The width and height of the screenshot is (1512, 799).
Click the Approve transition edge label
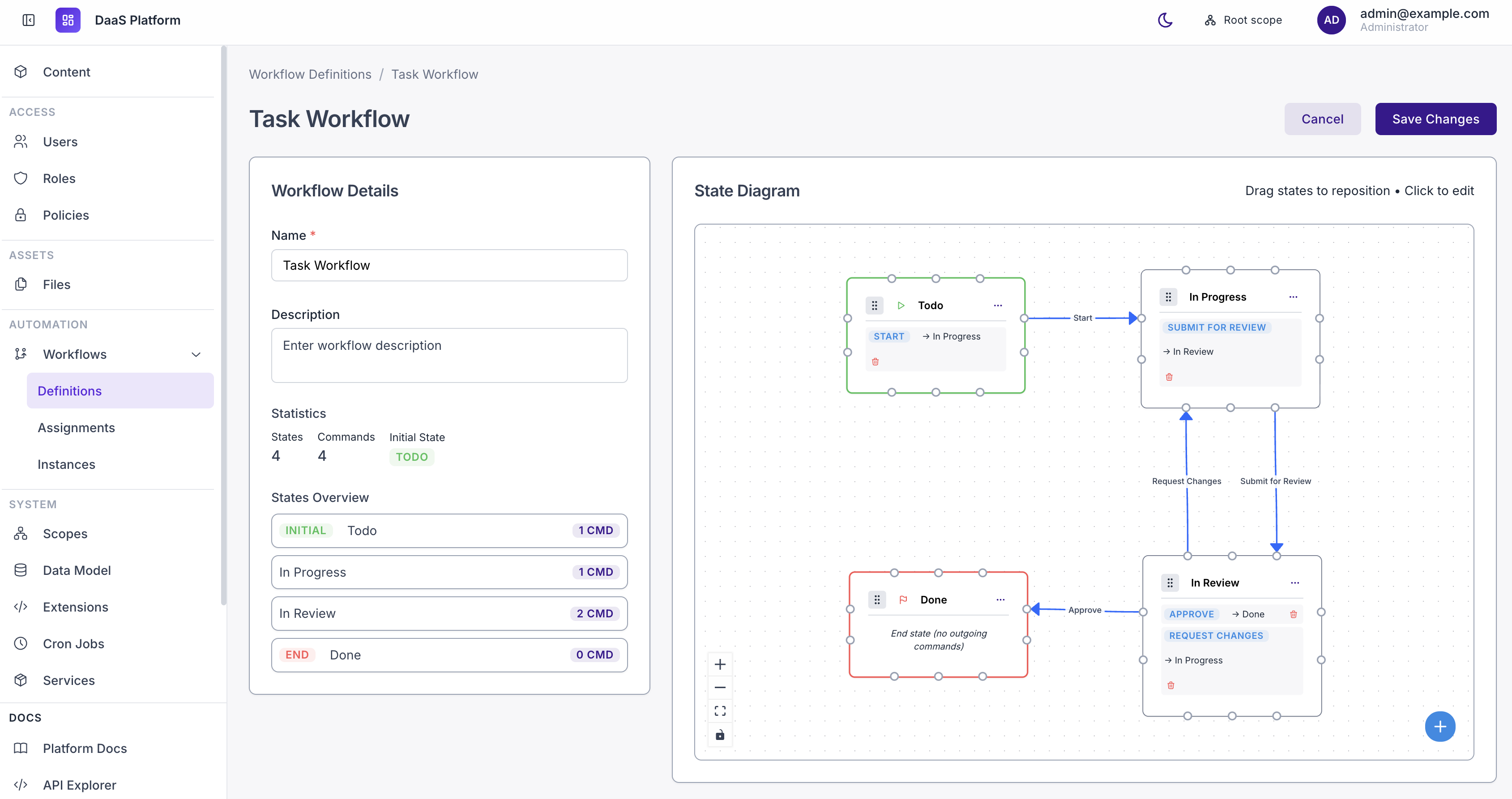coord(1084,609)
